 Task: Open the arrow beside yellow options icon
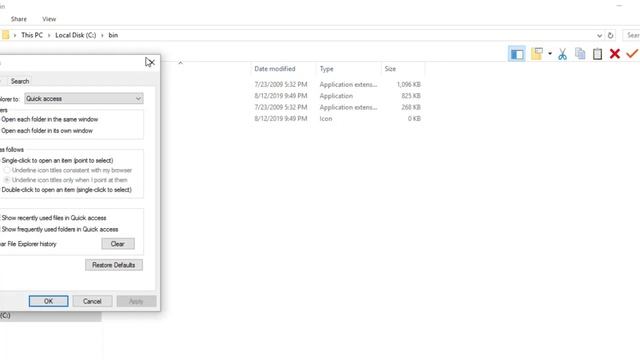coord(550,53)
